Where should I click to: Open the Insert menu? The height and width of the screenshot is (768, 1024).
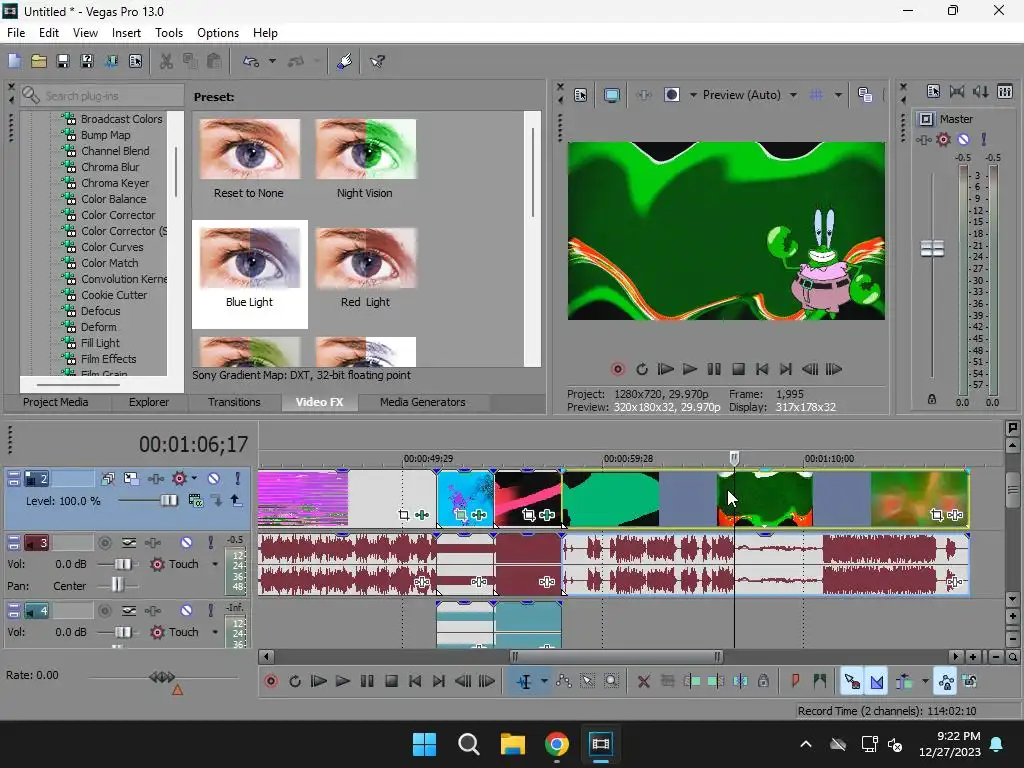(126, 33)
